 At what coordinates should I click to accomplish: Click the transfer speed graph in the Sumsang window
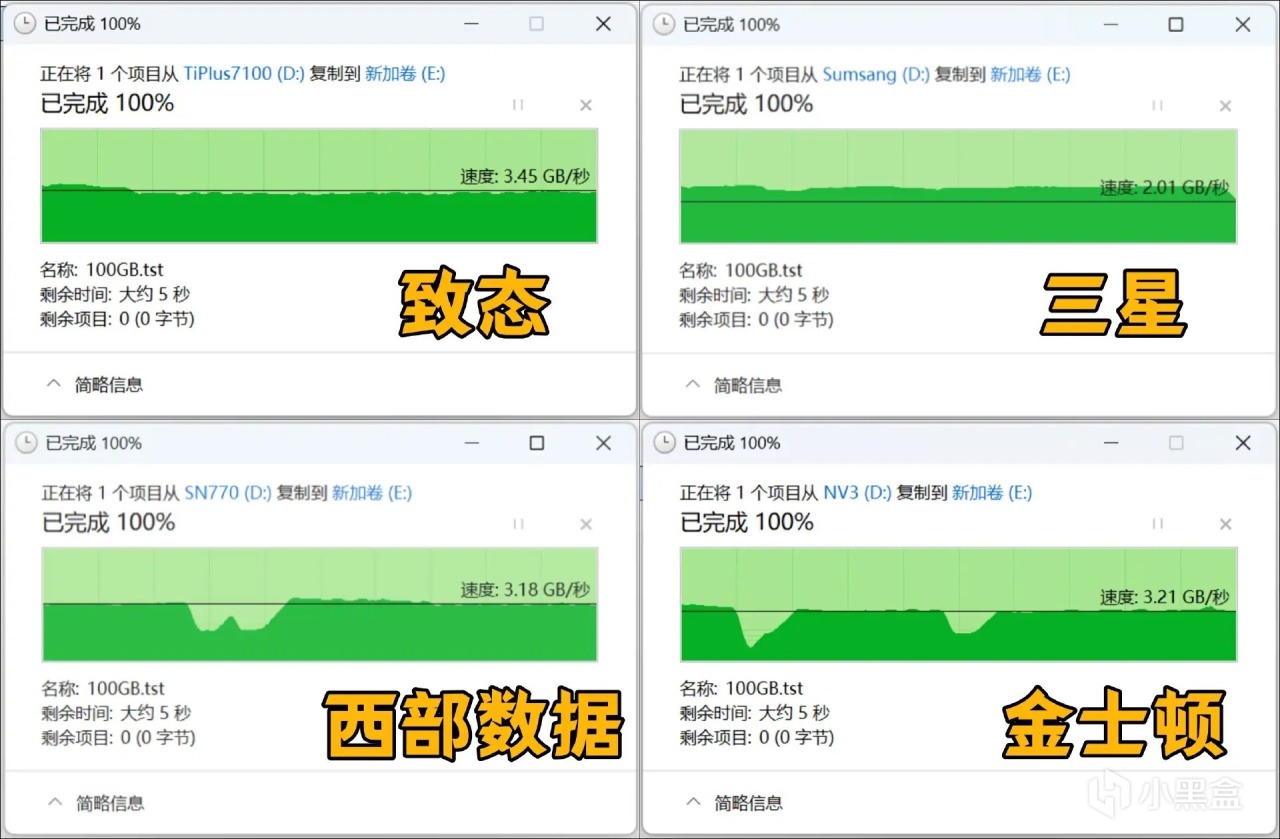pyautogui.click(x=958, y=186)
